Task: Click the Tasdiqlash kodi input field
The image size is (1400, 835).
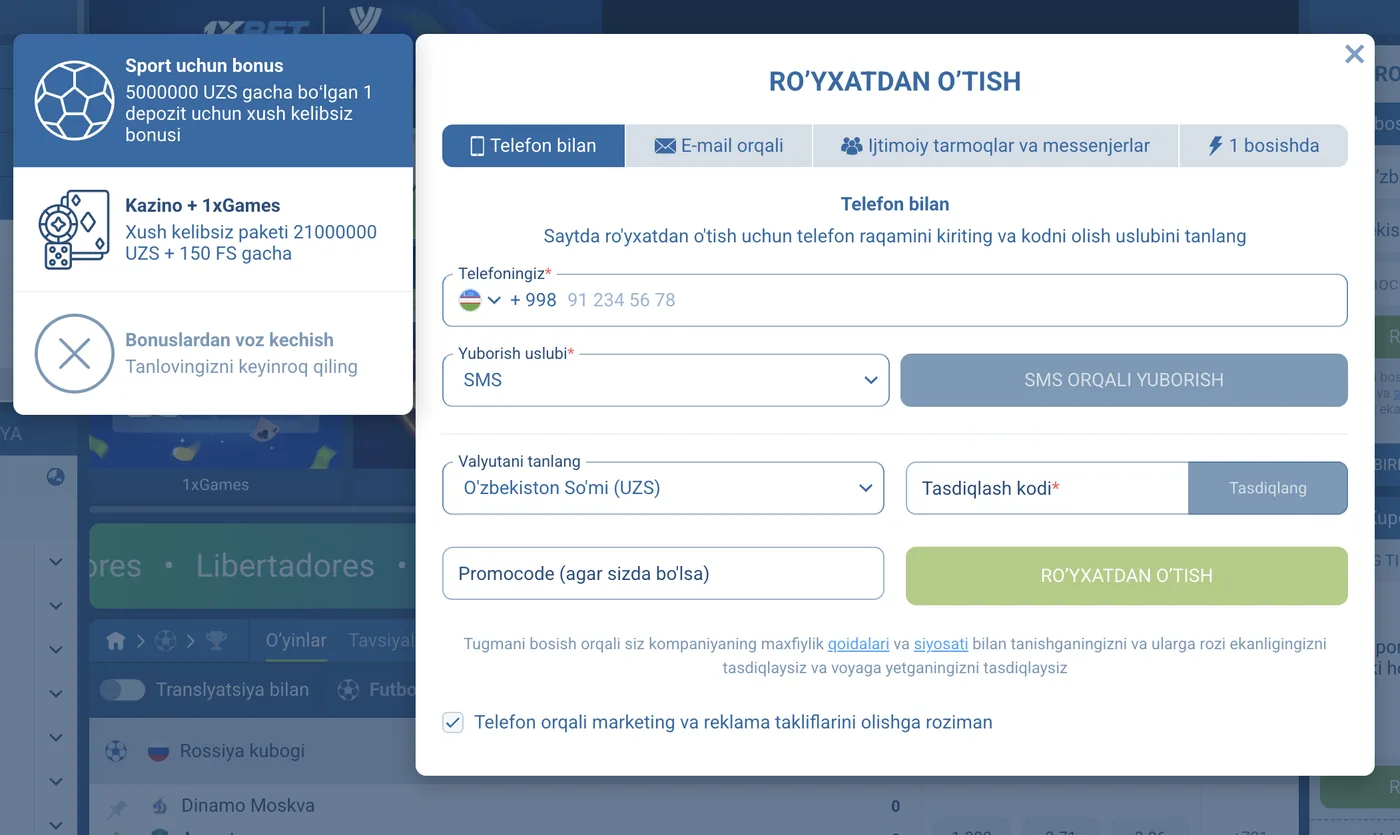Action: [1047, 488]
